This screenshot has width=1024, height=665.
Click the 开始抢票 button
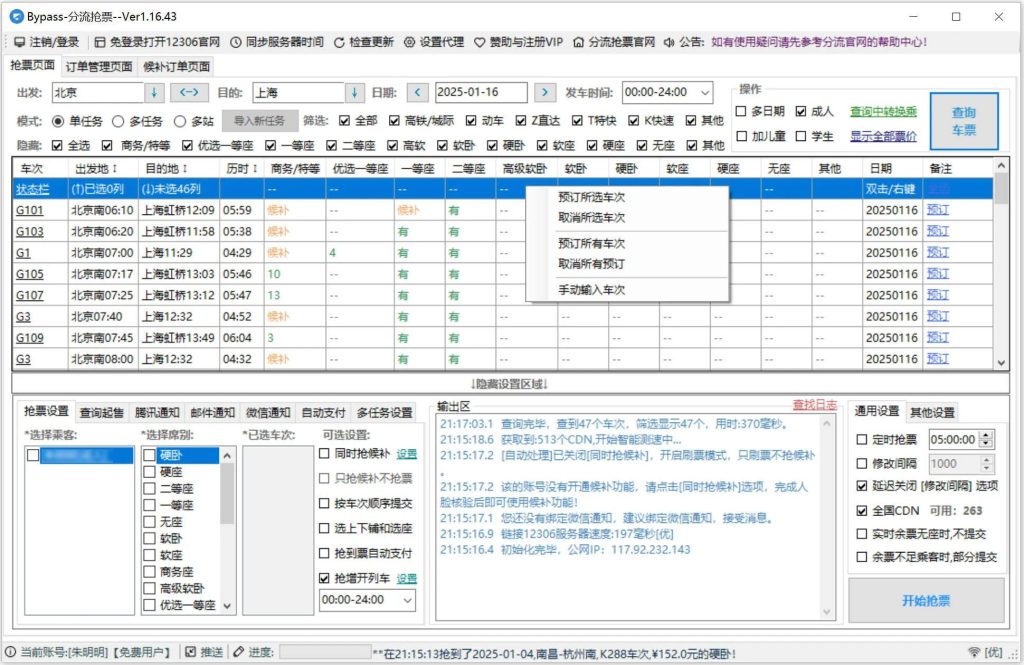pos(926,600)
